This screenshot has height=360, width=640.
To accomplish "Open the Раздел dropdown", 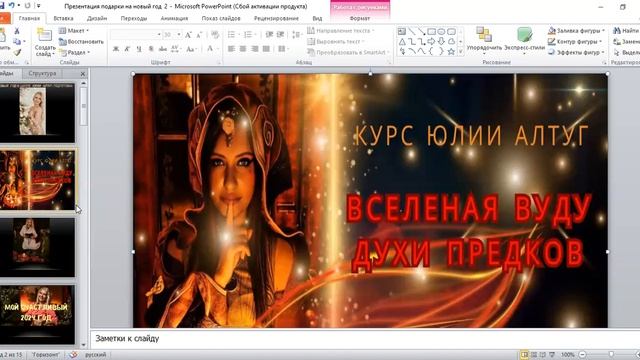I will point(74,52).
